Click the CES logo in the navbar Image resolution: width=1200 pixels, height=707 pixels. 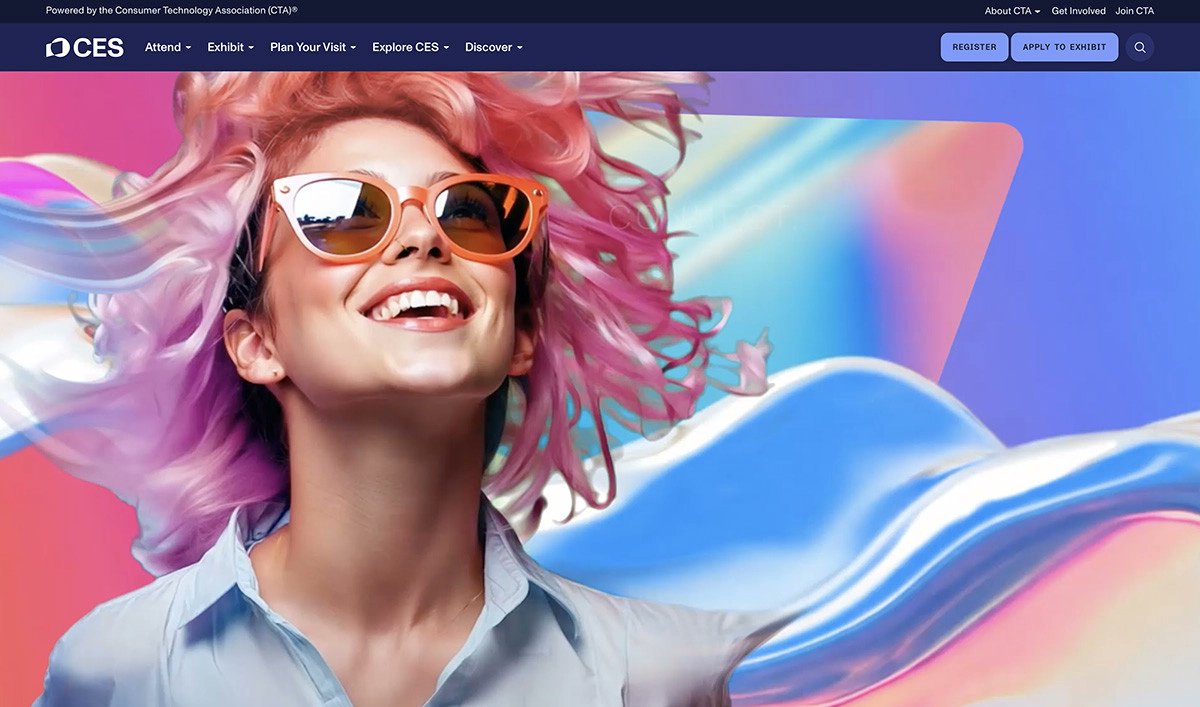85,47
